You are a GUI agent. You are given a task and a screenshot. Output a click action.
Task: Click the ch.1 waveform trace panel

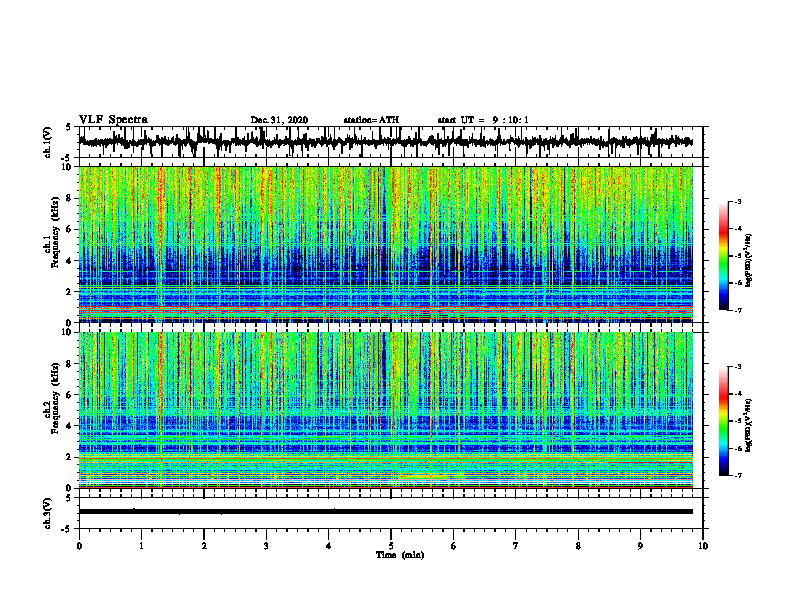391,142
